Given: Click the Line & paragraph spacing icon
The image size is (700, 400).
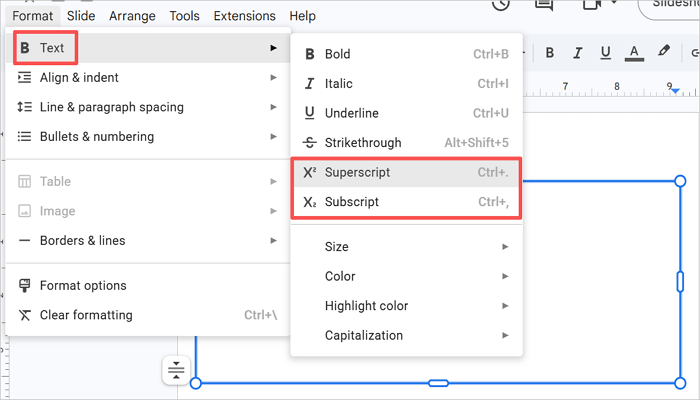Looking at the screenshot, I should pos(25,107).
